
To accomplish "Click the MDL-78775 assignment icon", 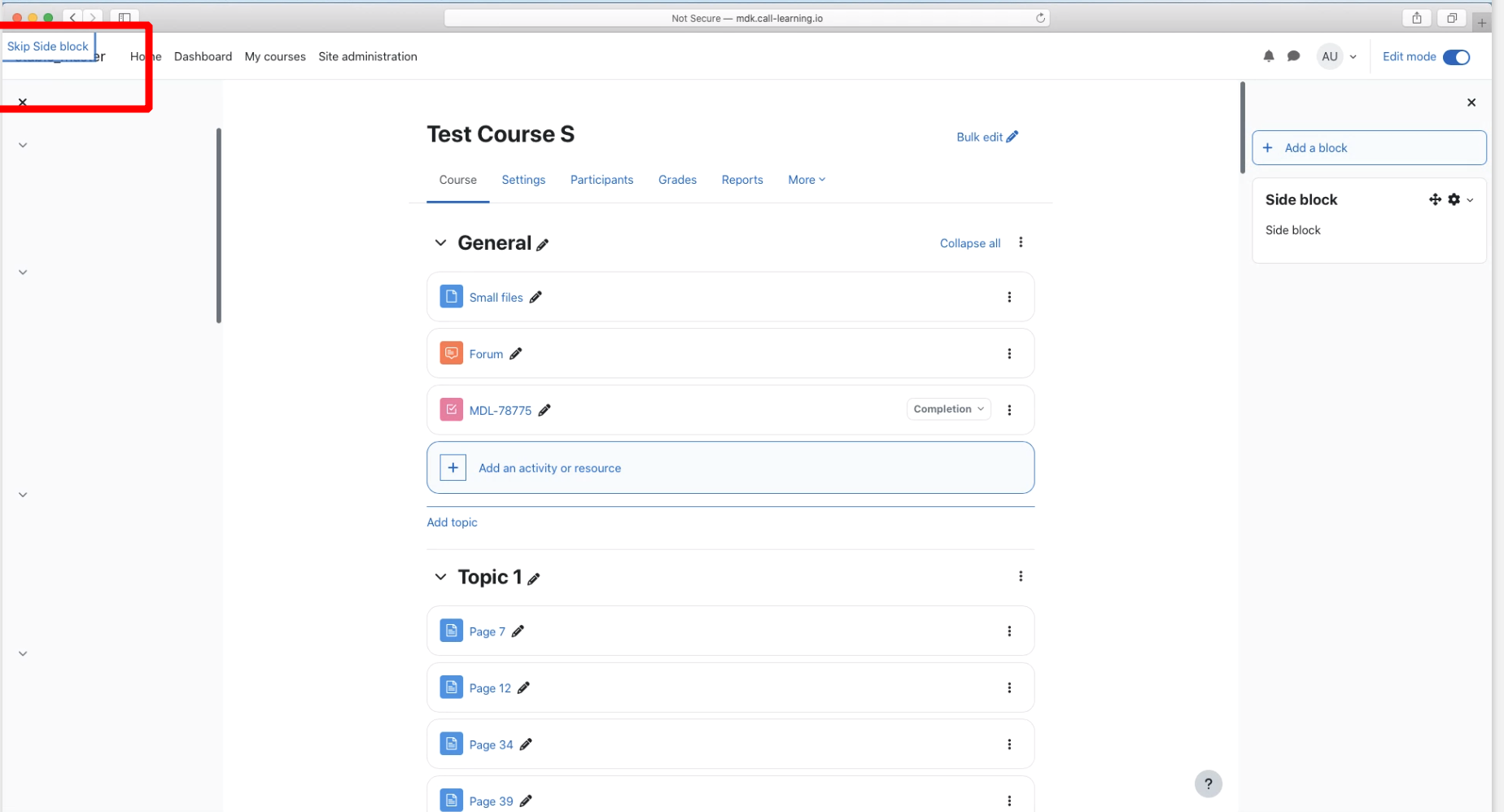I will [452, 409].
